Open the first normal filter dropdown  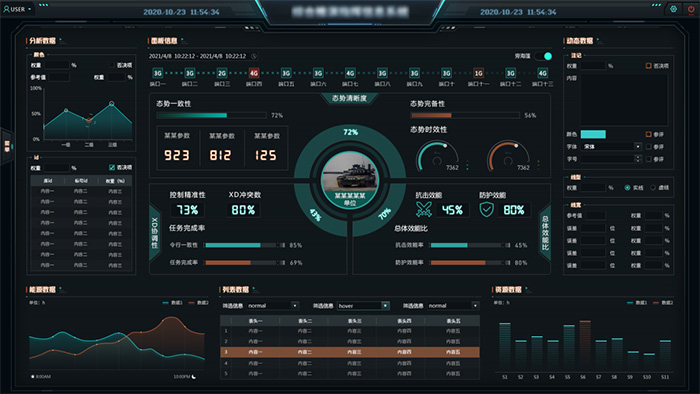point(273,306)
